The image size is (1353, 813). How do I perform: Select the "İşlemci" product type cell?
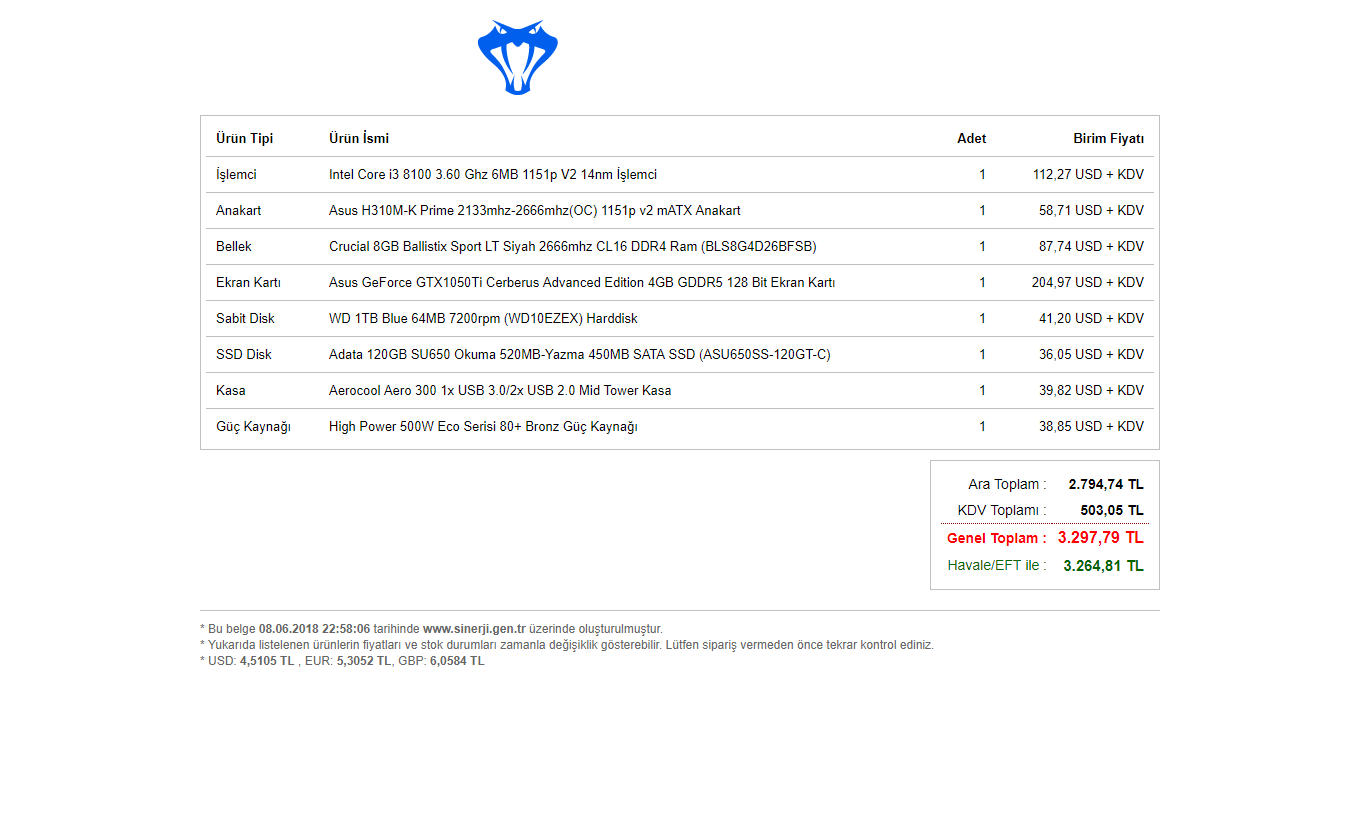click(x=236, y=175)
